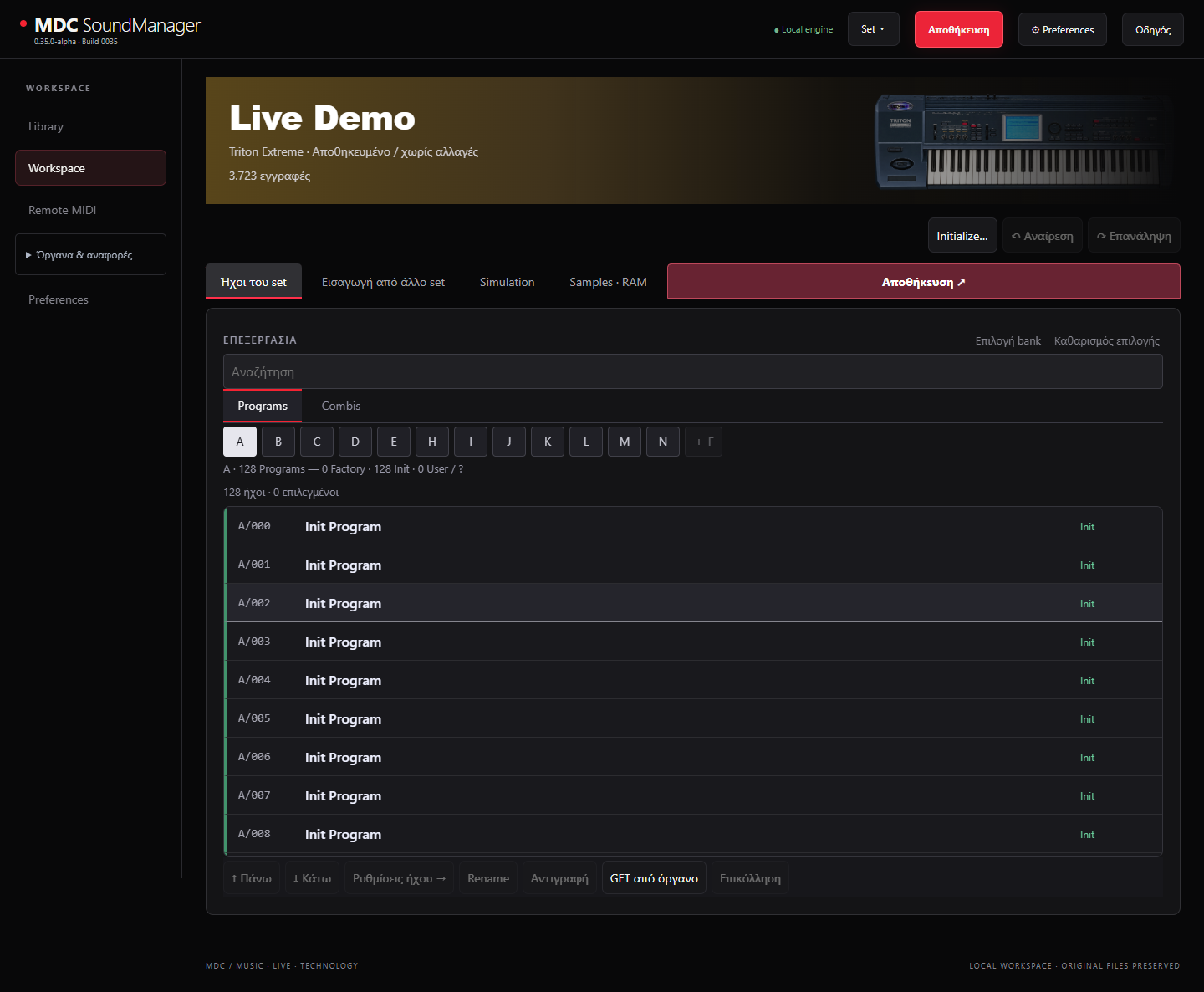Click the Επικόλληση paste button
This screenshot has width=1204, height=992.
click(x=750, y=878)
